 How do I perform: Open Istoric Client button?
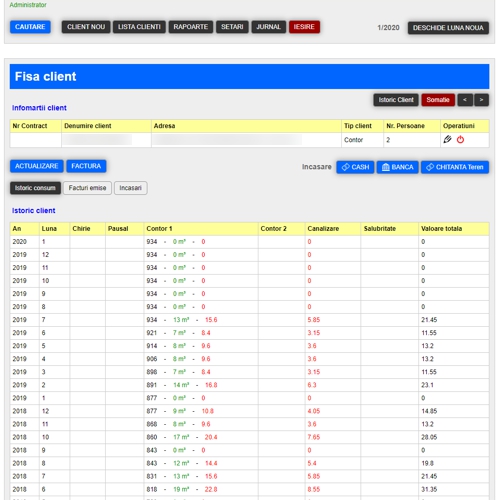pos(396,100)
